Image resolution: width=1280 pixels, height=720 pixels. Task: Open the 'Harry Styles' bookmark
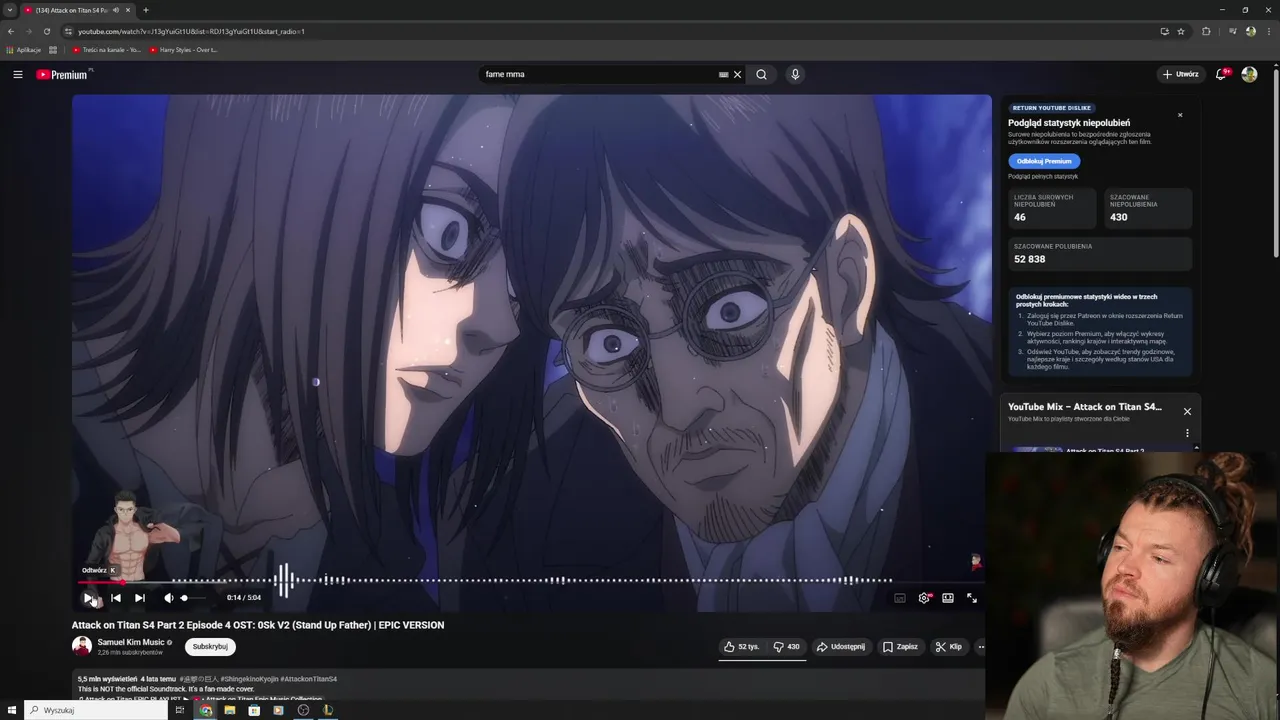[x=184, y=50]
